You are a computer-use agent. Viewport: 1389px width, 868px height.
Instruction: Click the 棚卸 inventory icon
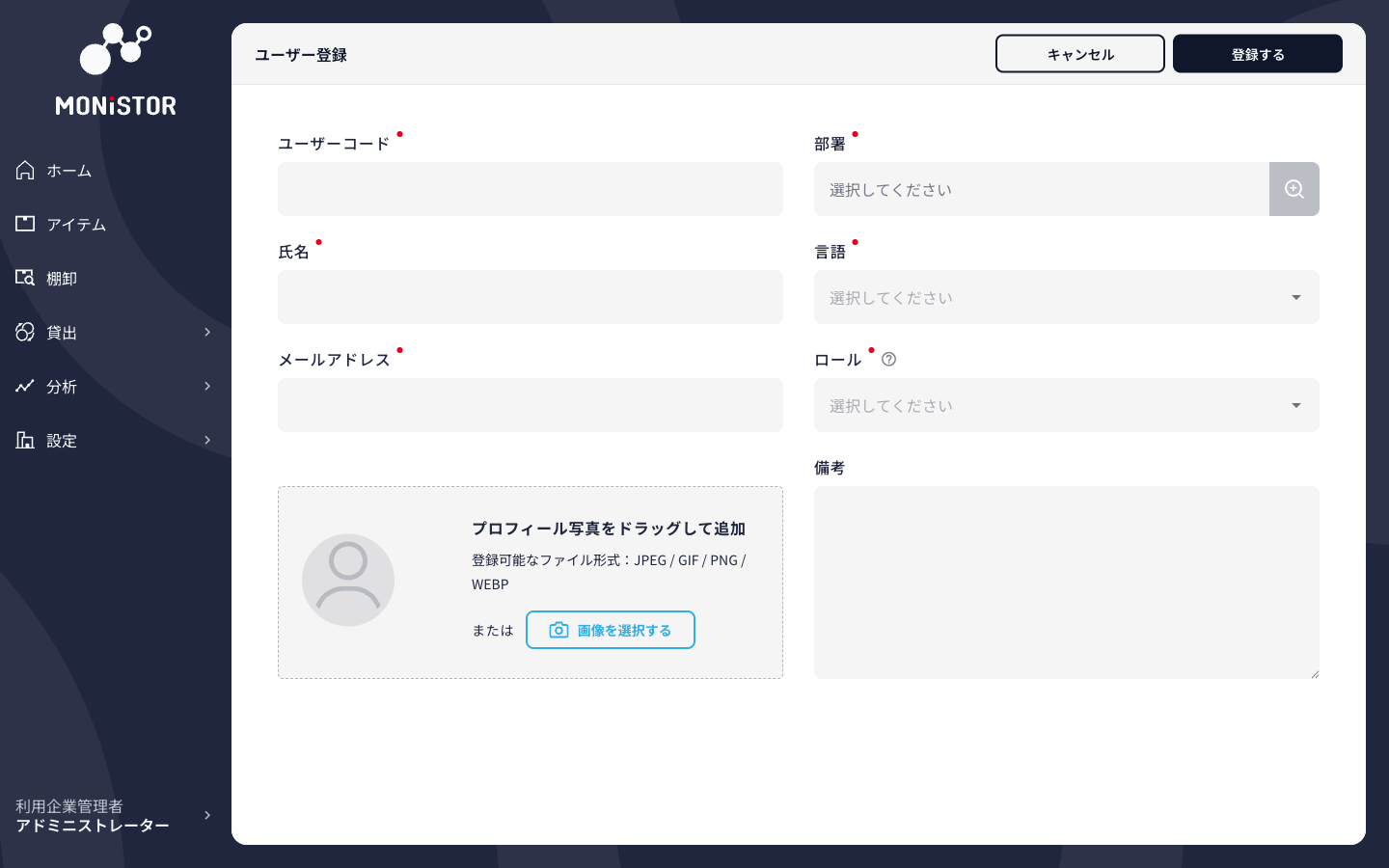click(x=25, y=278)
